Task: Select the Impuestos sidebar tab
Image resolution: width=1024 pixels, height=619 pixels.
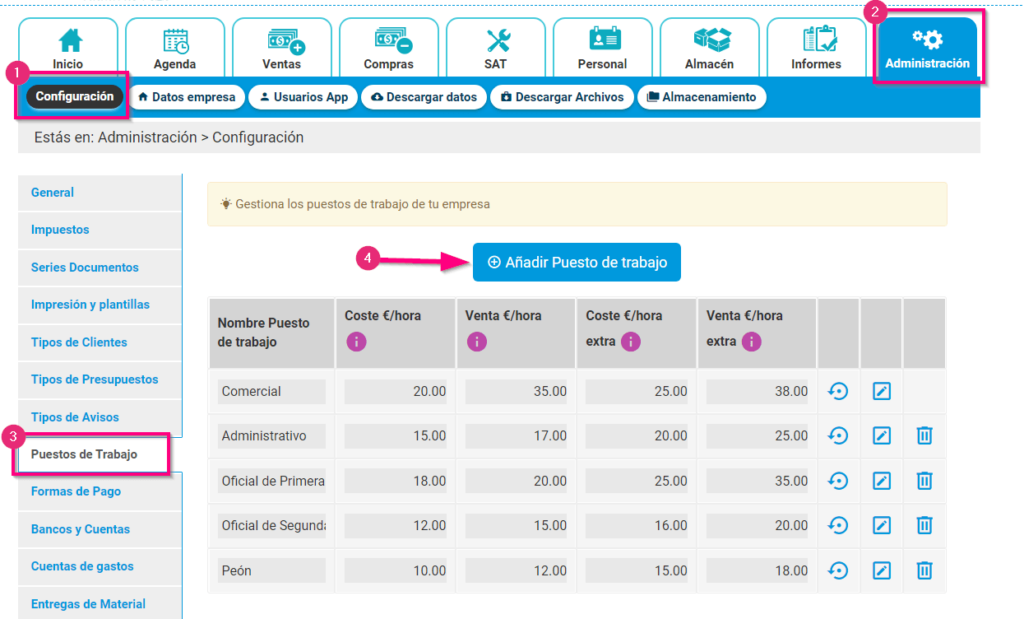Action: 76,230
